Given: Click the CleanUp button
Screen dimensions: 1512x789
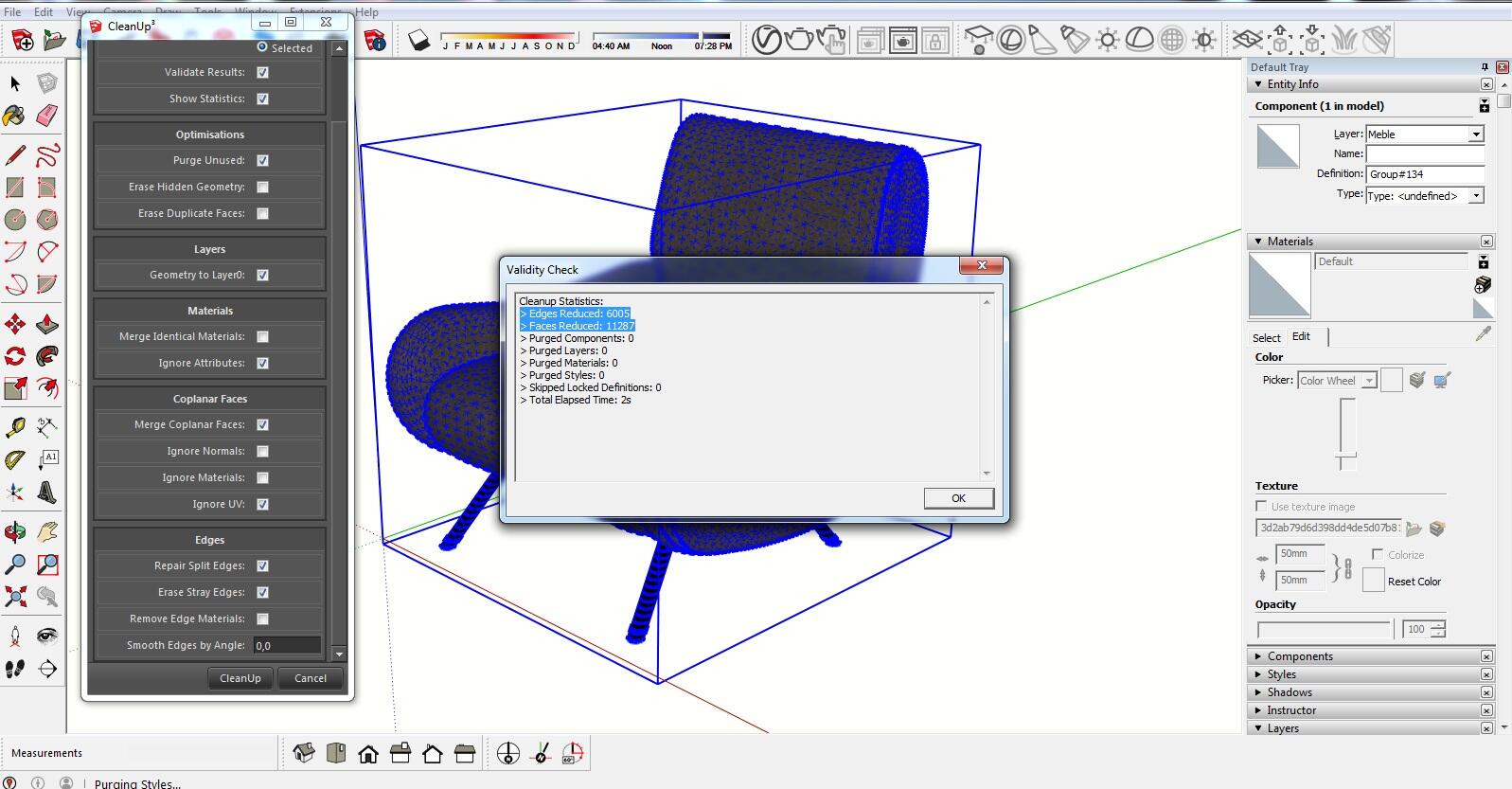Looking at the screenshot, I should [240, 678].
